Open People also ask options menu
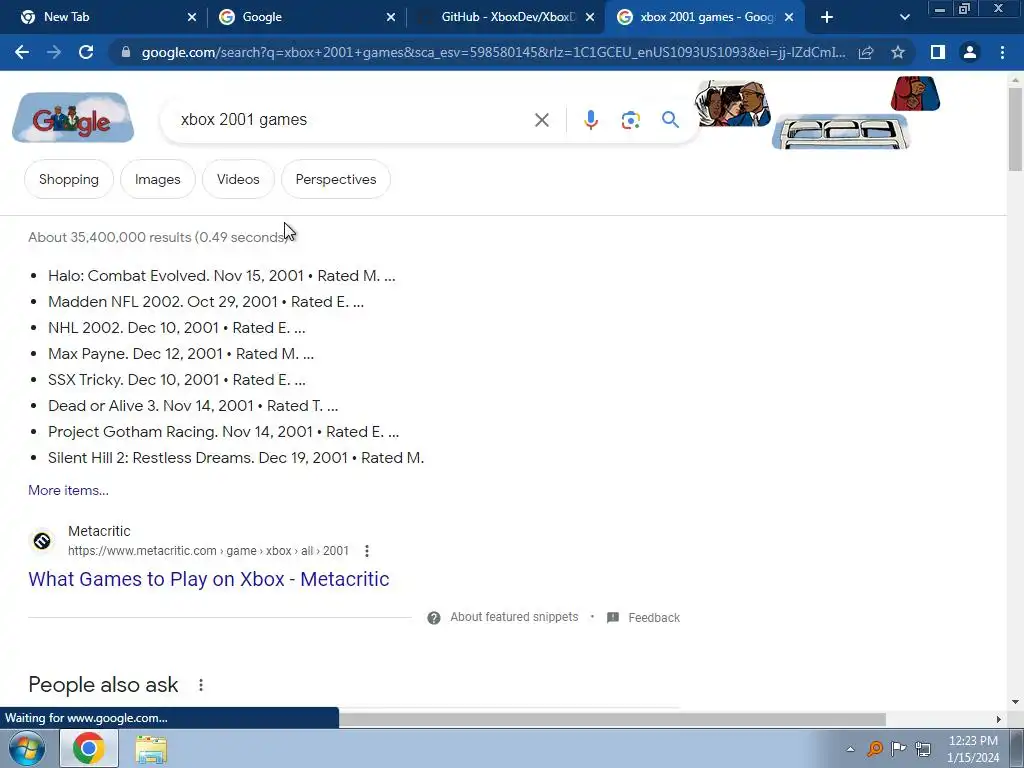Viewport: 1024px width, 768px height. coord(201,684)
